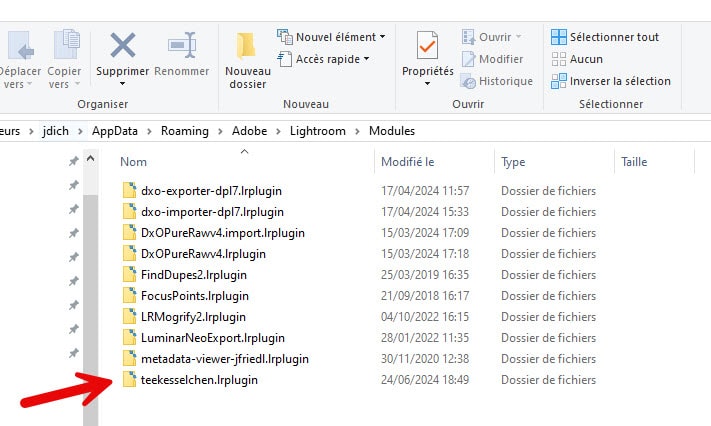Sort by the Type column header
The height and width of the screenshot is (426, 711).
point(513,162)
